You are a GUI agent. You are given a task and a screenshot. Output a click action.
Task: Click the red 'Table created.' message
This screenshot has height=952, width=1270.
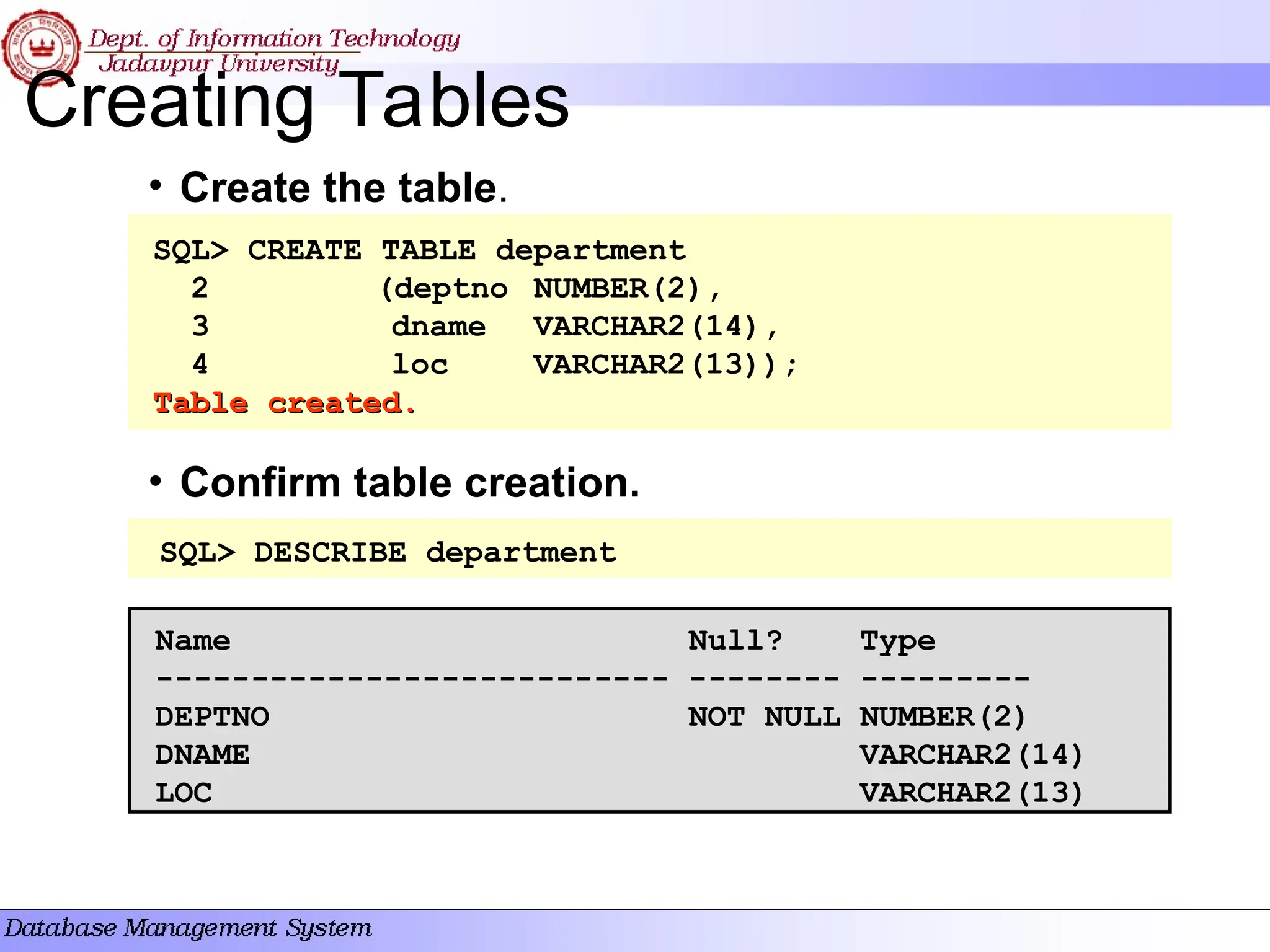tap(285, 403)
